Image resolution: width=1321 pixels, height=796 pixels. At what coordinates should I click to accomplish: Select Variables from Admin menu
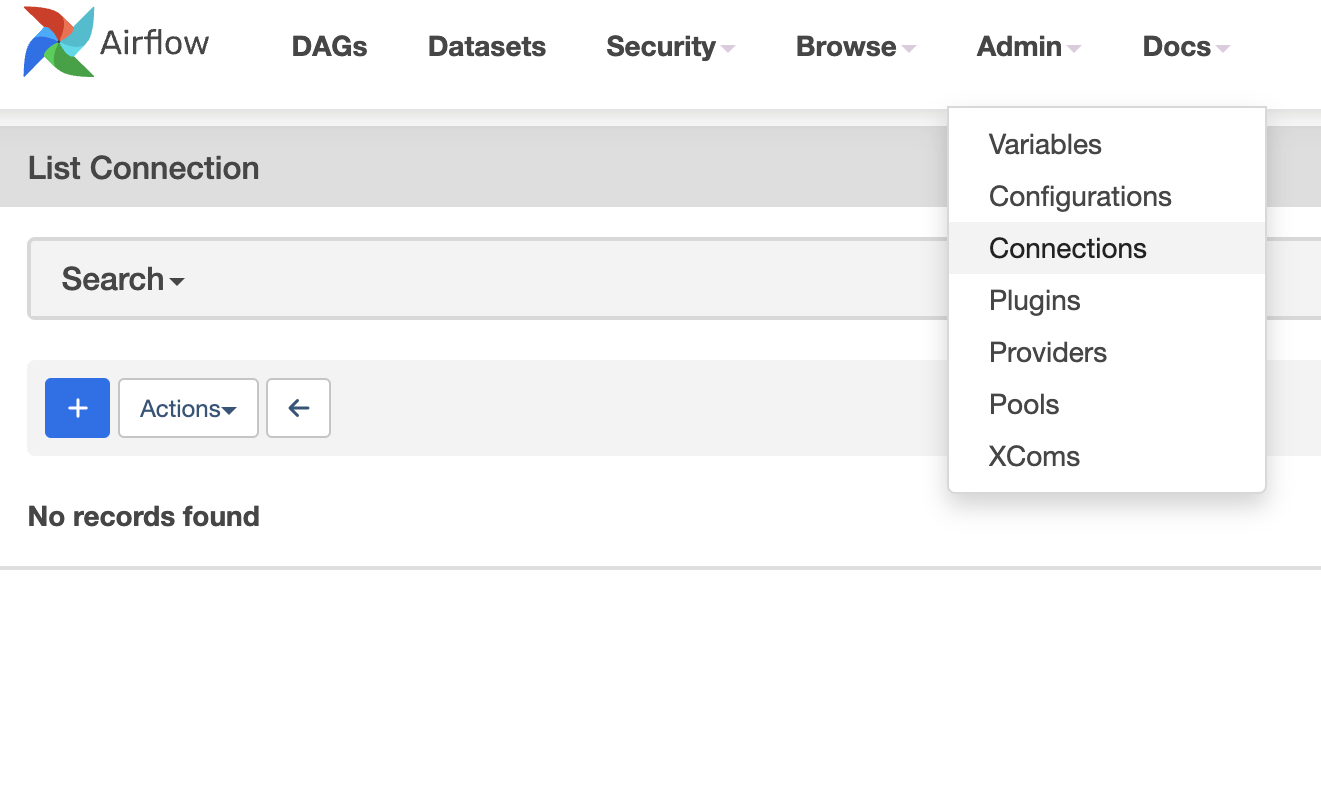click(x=1045, y=144)
